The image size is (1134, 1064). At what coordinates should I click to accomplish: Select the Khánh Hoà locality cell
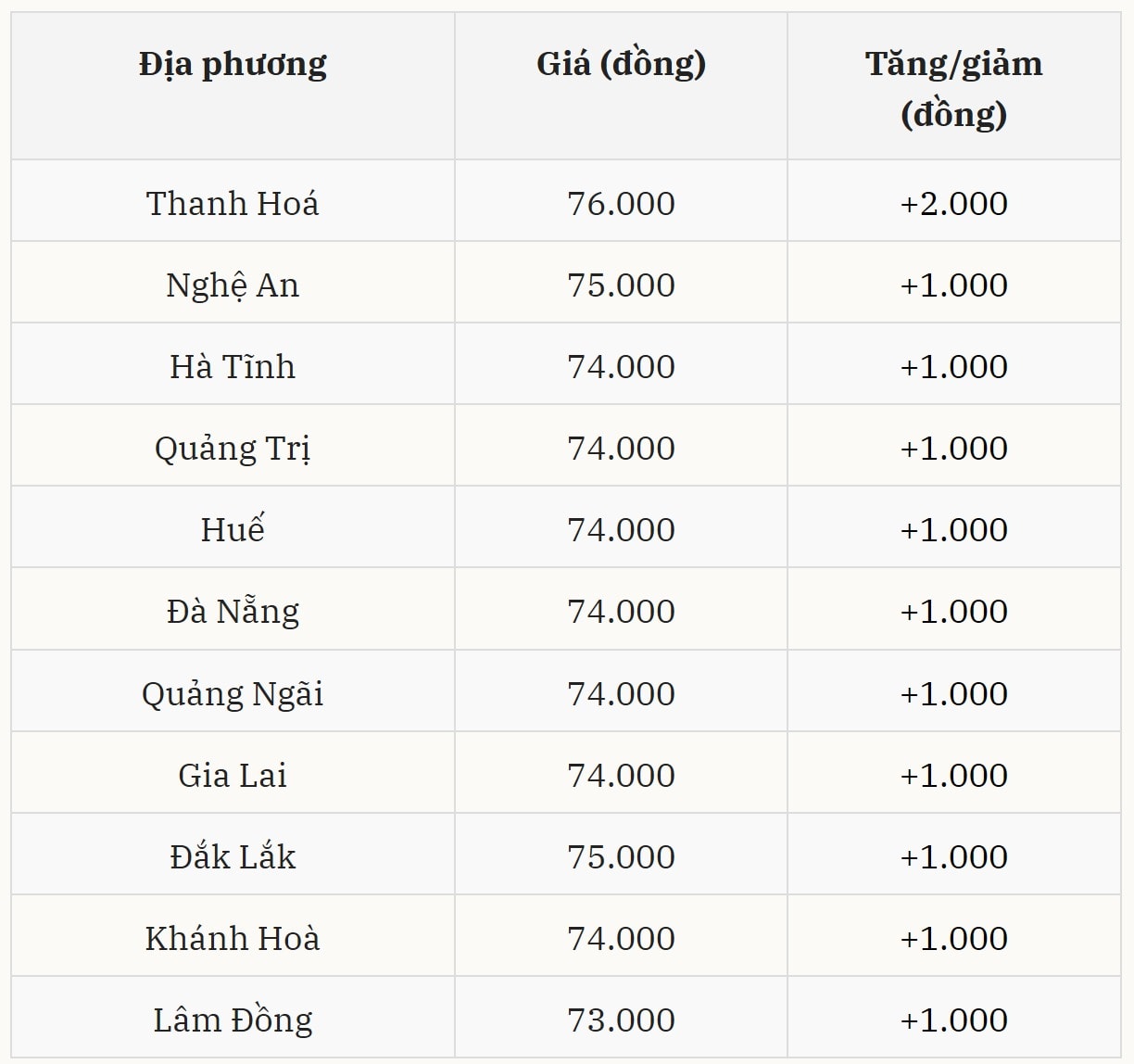pos(233,938)
